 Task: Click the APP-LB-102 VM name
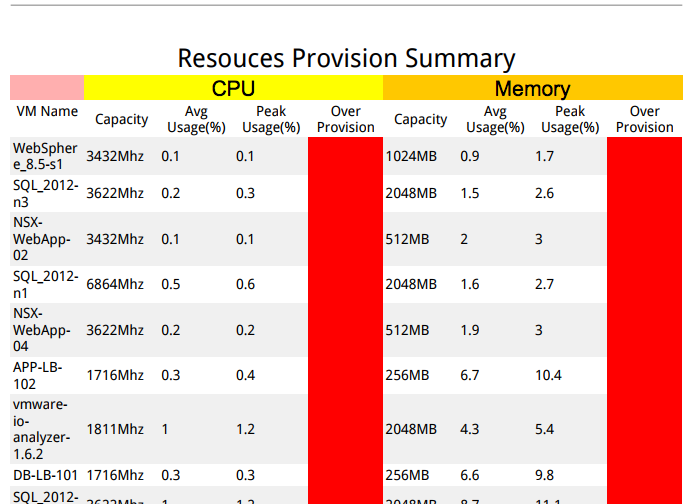tap(39, 375)
